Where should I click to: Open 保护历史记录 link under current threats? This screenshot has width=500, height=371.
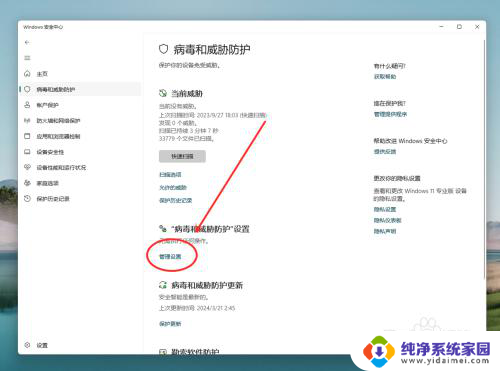(176, 200)
